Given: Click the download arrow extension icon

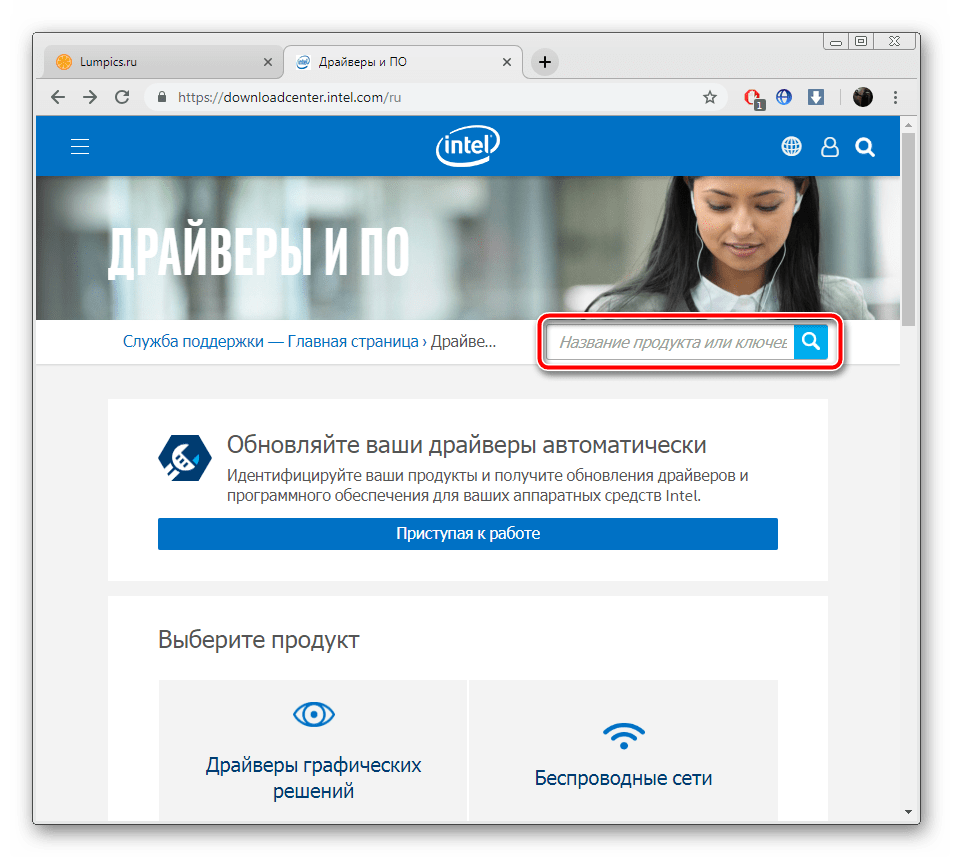Looking at the screenshot, I should point(815,97).
